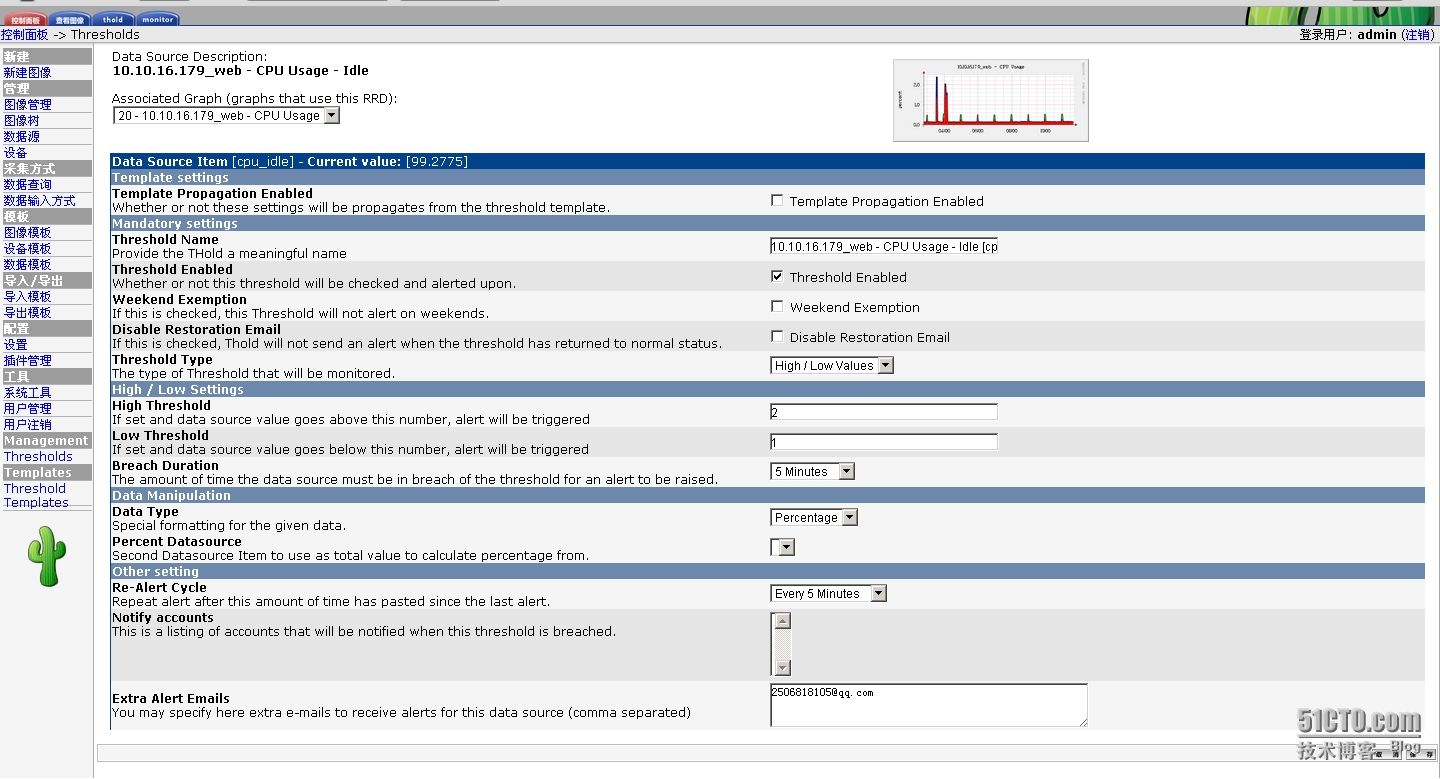1440x779 pixels.
Task: Enable the Weekend Exemption checkbox
Action: 777,306
